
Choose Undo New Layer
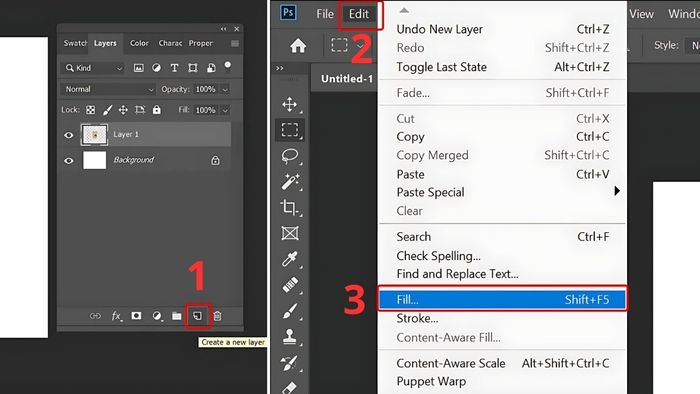click(x=503, y=29)
